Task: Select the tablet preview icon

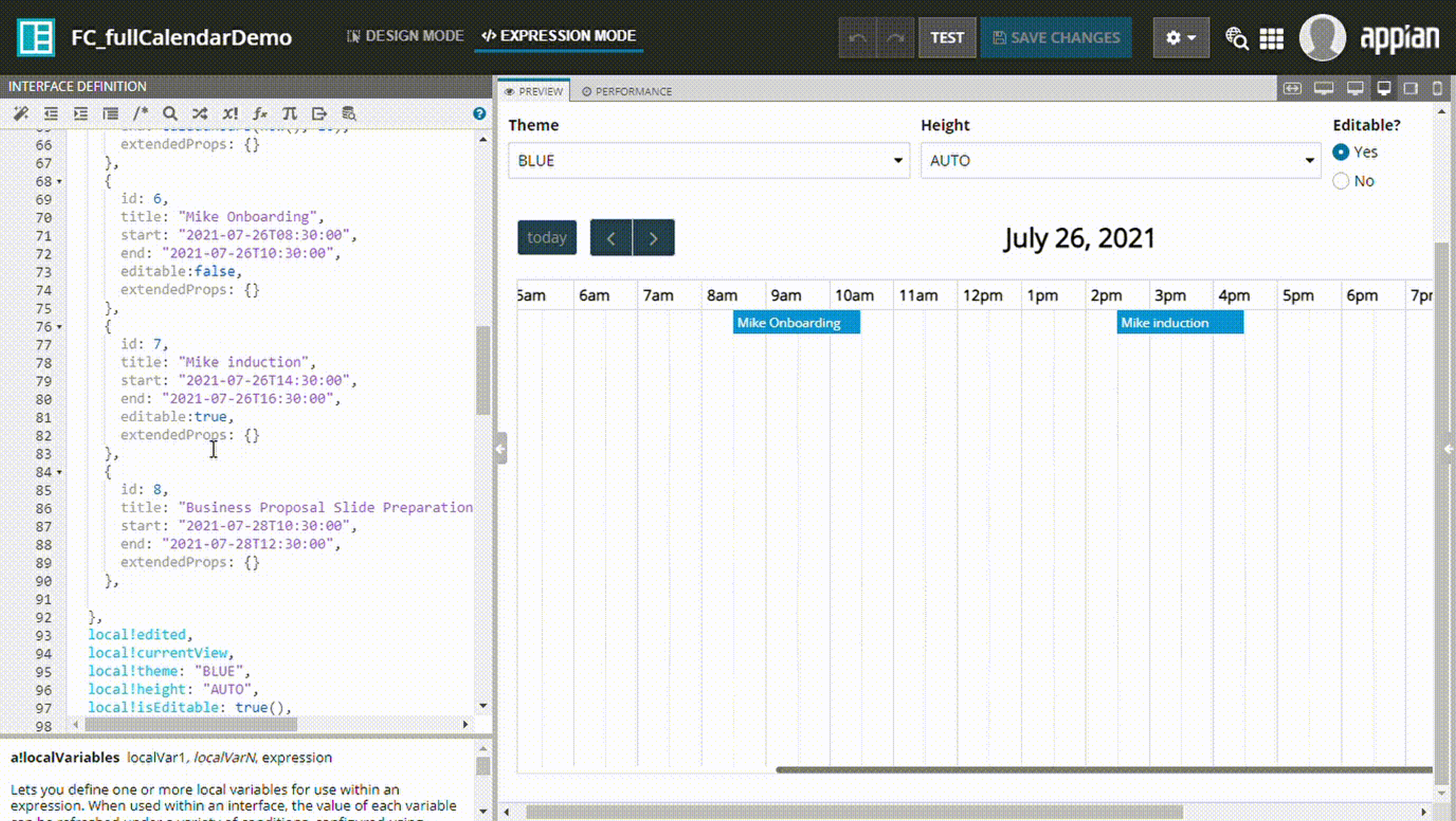Action: [x=1411, y=89]
